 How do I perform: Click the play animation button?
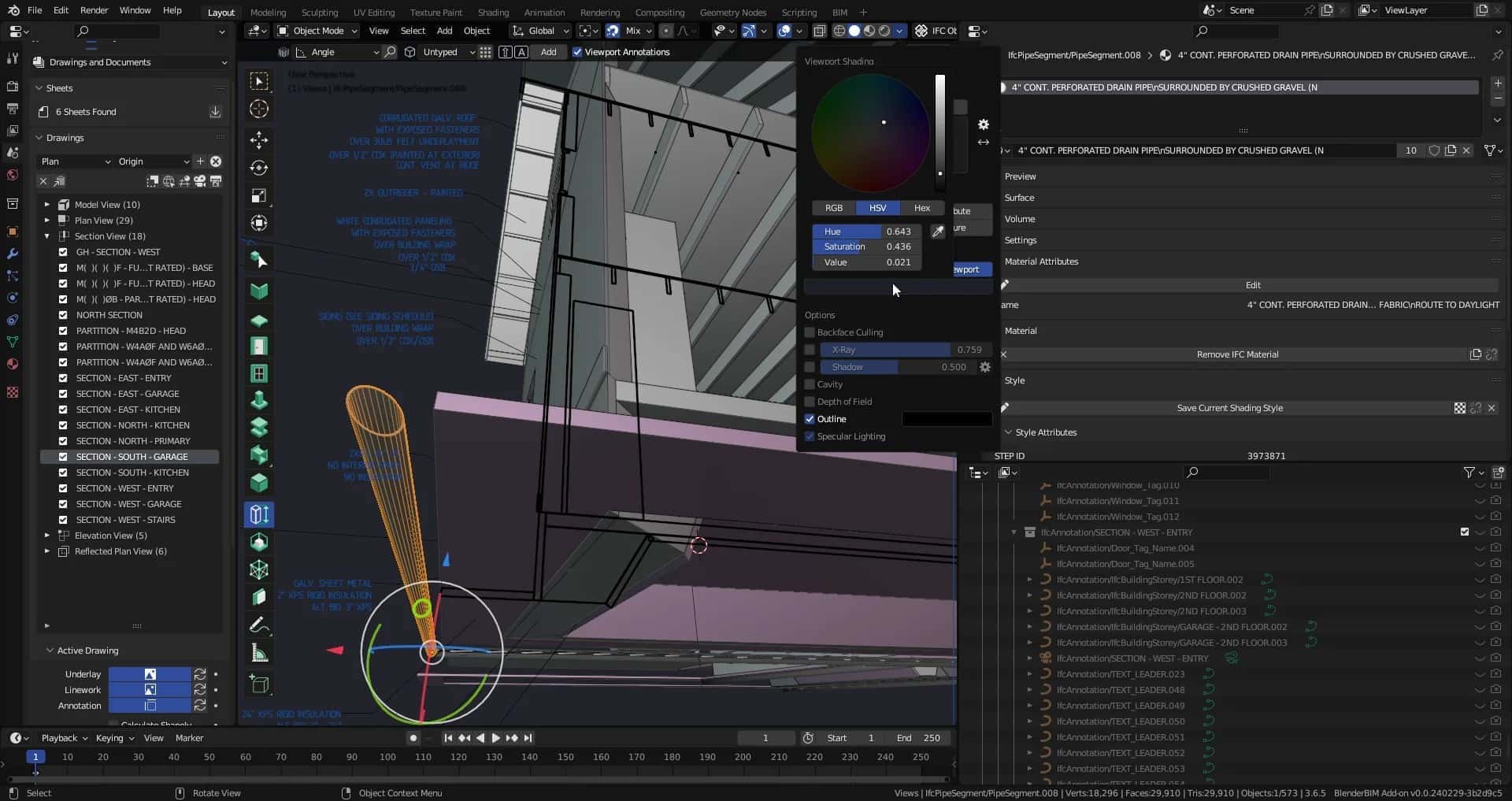click(495, 738)
